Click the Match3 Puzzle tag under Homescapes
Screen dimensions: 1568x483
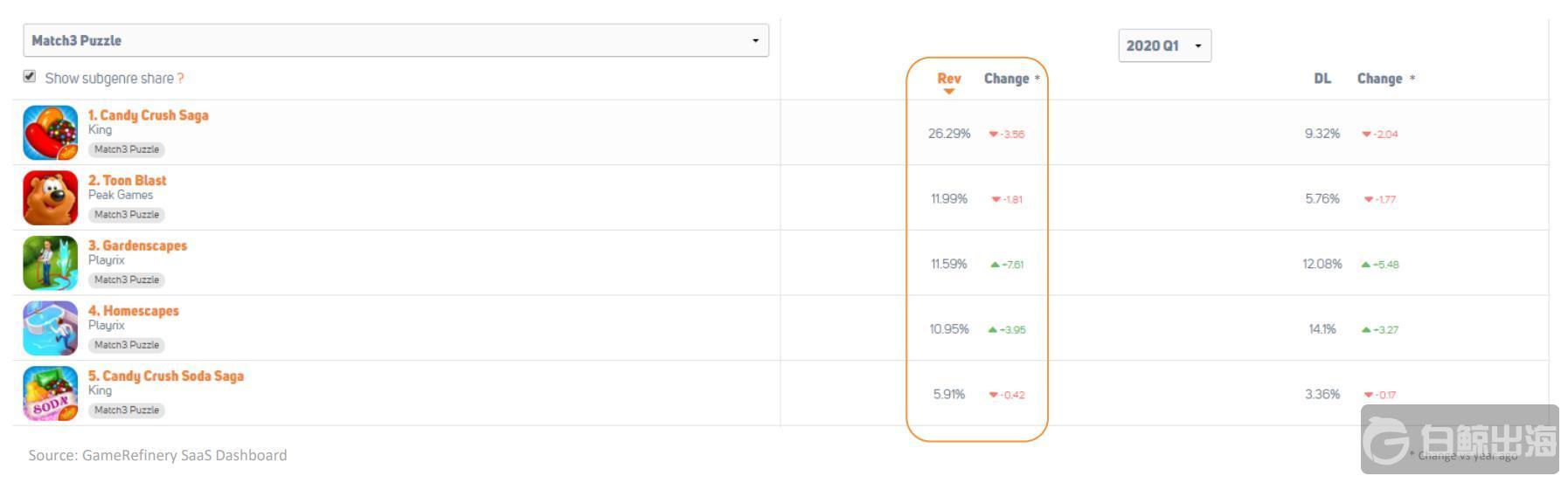coord(127,345)
